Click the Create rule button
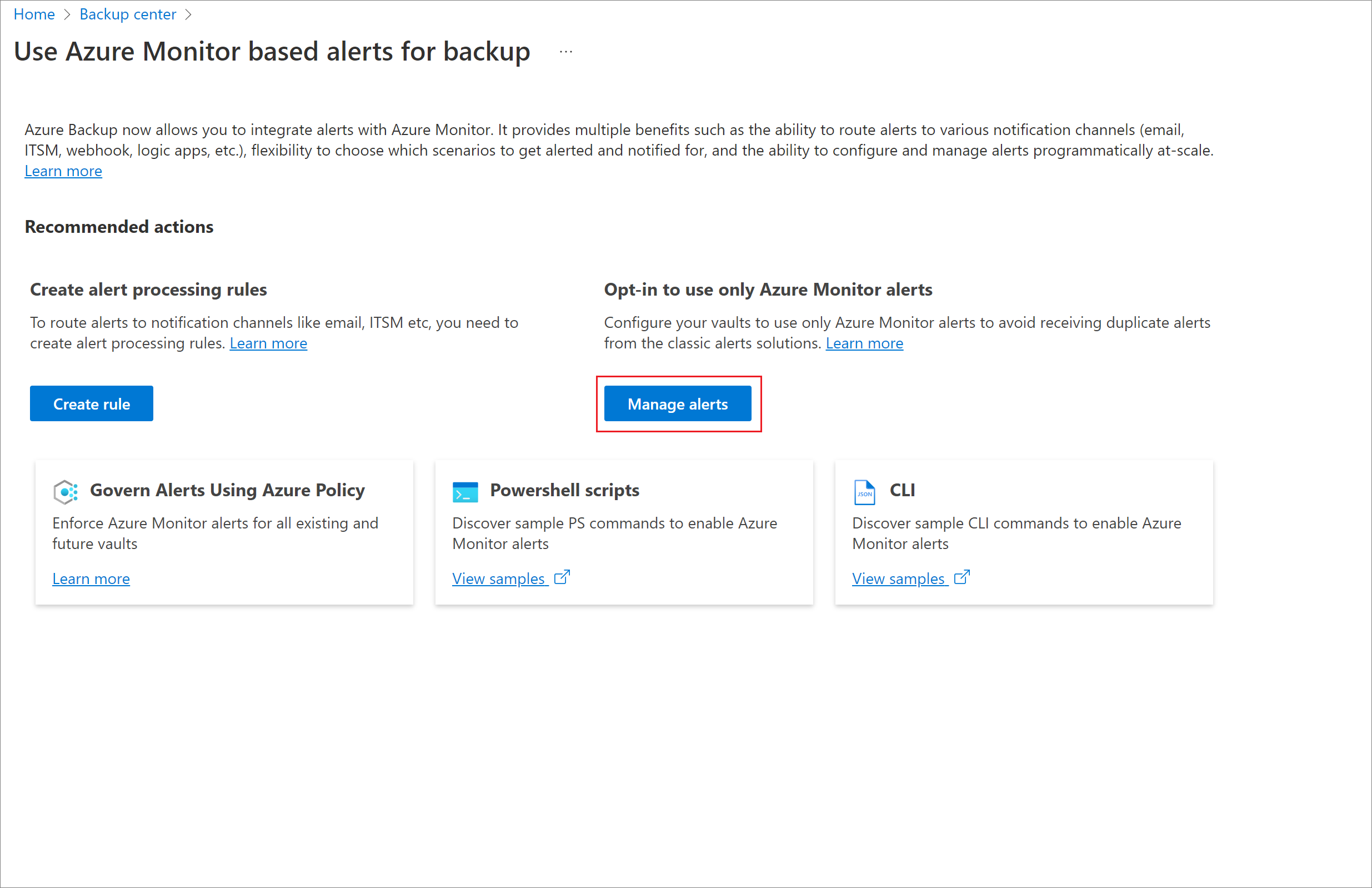Screen dimensions: 1372x888 (x=92, y=404)
